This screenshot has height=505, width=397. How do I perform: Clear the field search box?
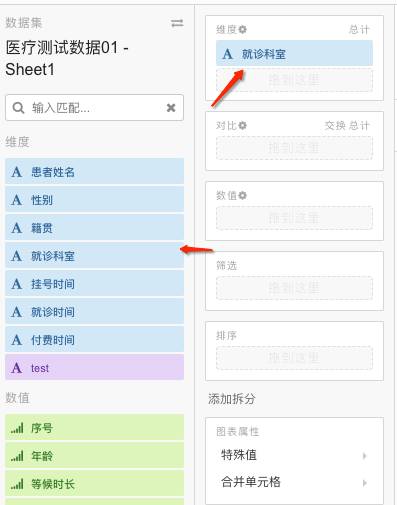[171, 108]
